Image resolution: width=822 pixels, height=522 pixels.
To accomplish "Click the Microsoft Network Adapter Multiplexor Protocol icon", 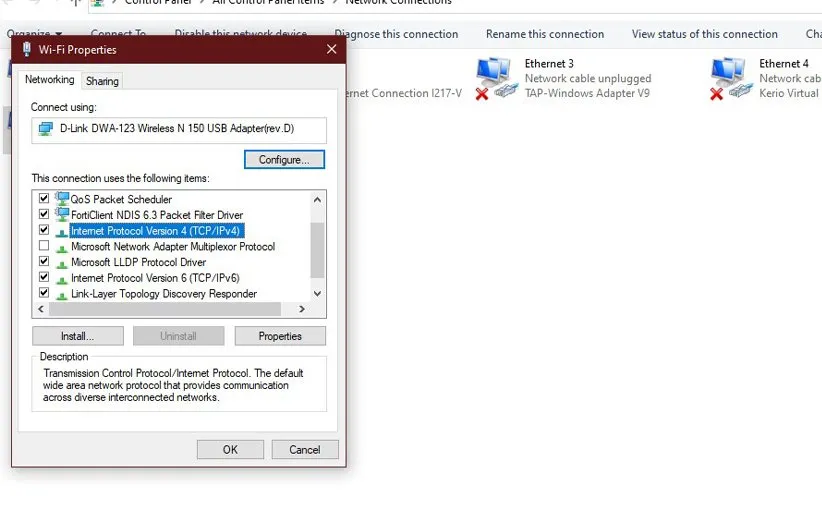I will (x=61, y=247).
